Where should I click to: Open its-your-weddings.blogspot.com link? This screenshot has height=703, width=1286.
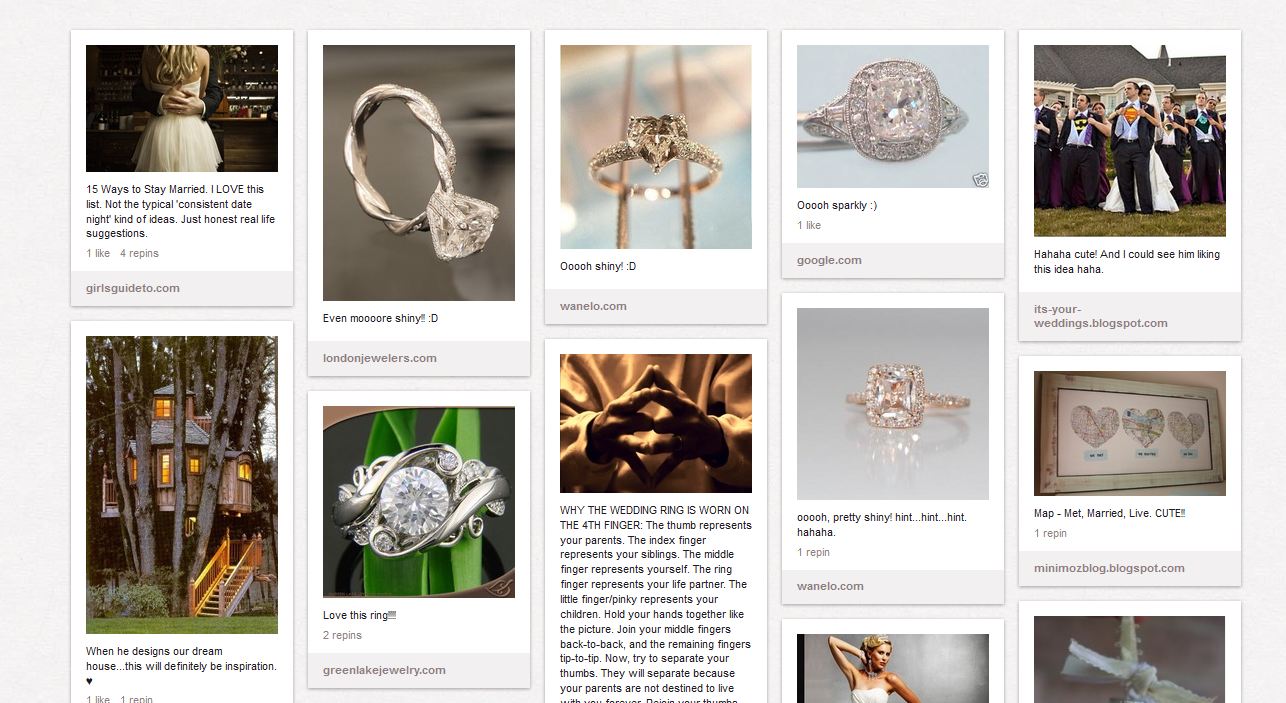click(1101, 316)
